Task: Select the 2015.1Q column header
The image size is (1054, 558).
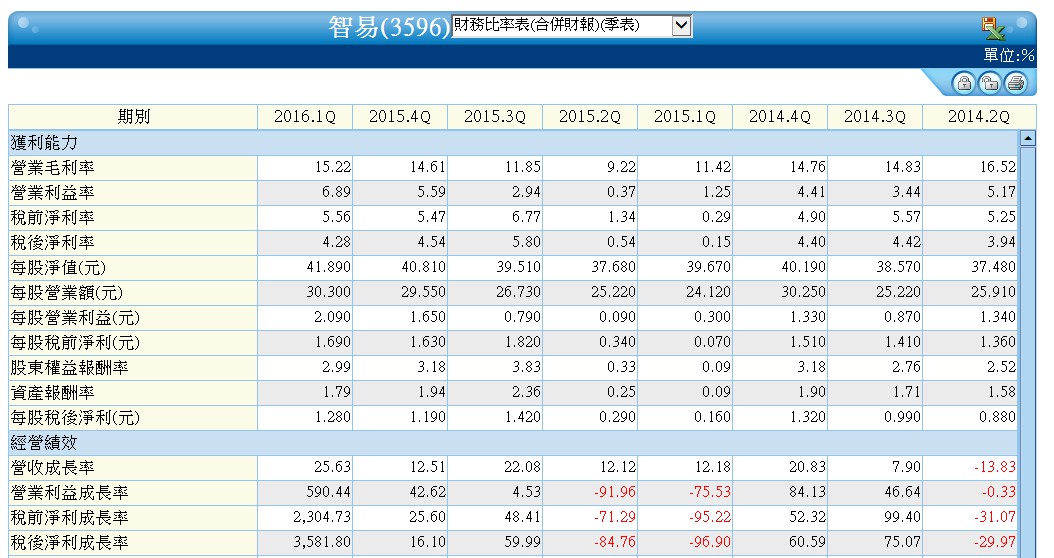Action: tap(685, 117)
